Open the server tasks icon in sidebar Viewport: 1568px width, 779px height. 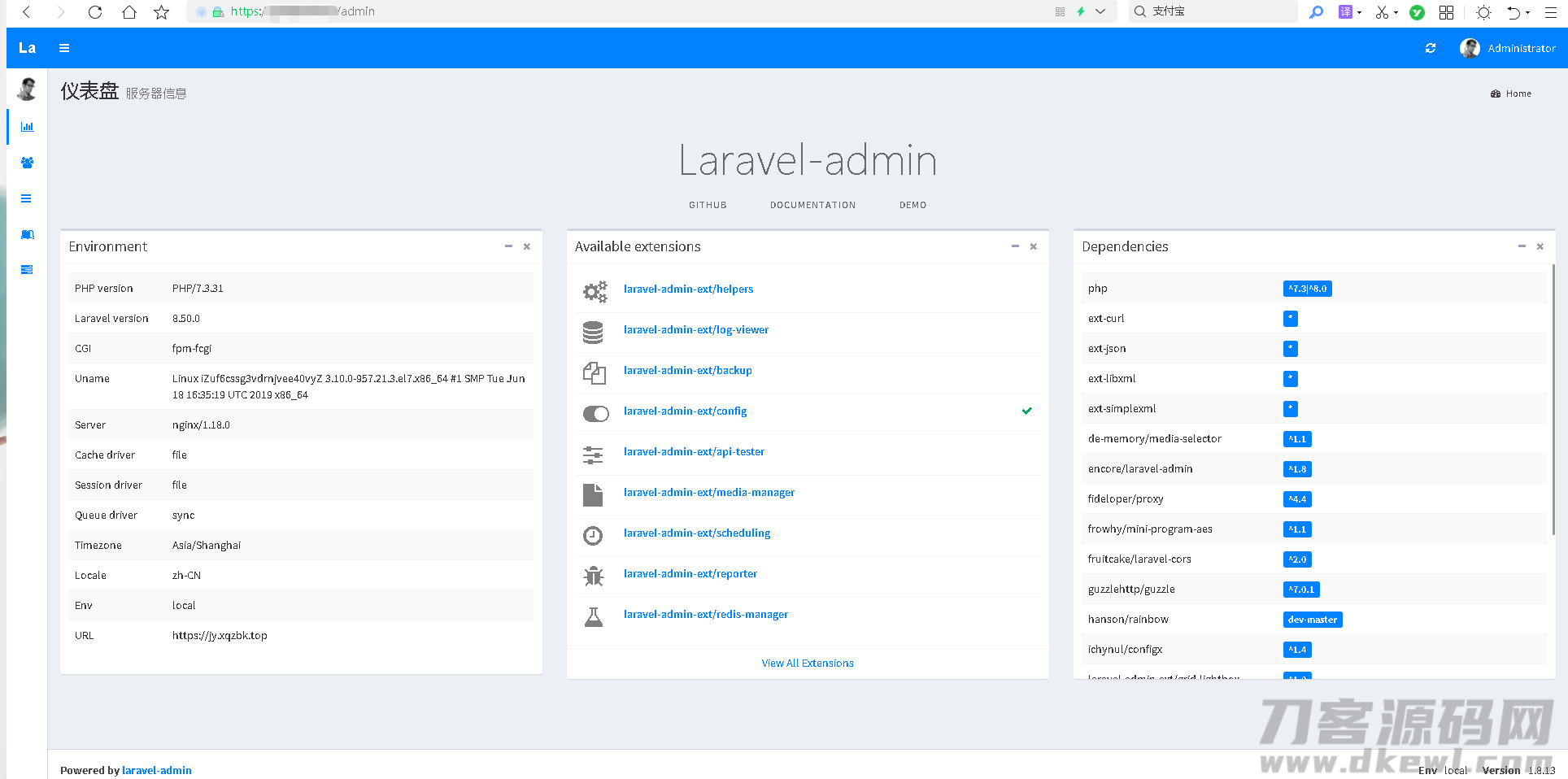27,270
